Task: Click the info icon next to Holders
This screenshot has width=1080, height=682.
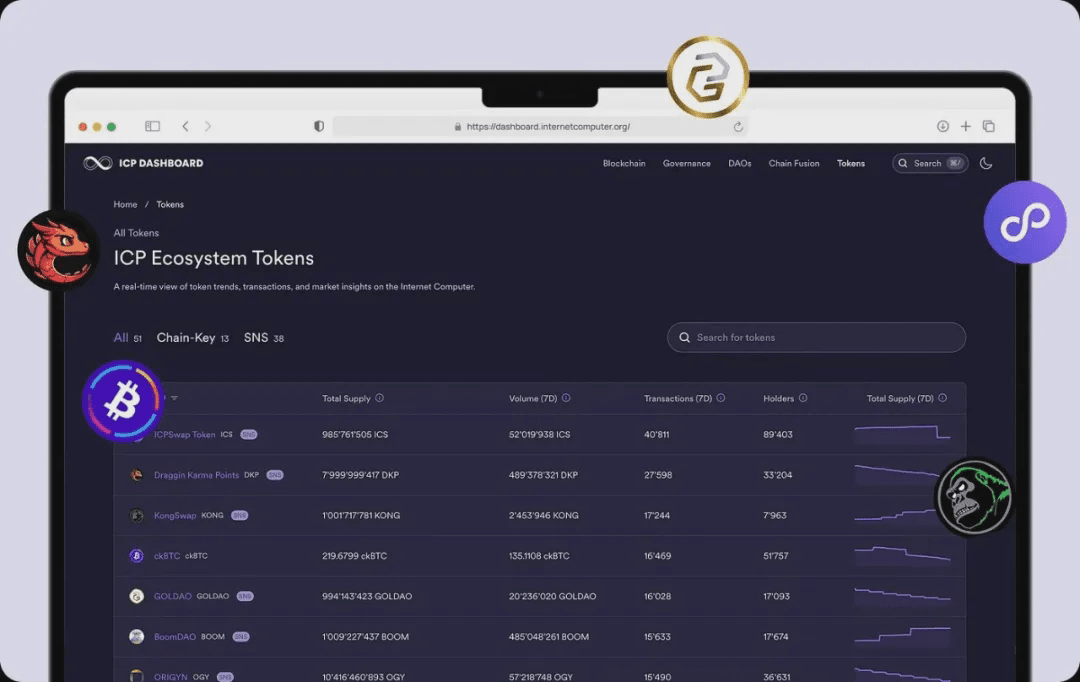Action: pos(803,398)
